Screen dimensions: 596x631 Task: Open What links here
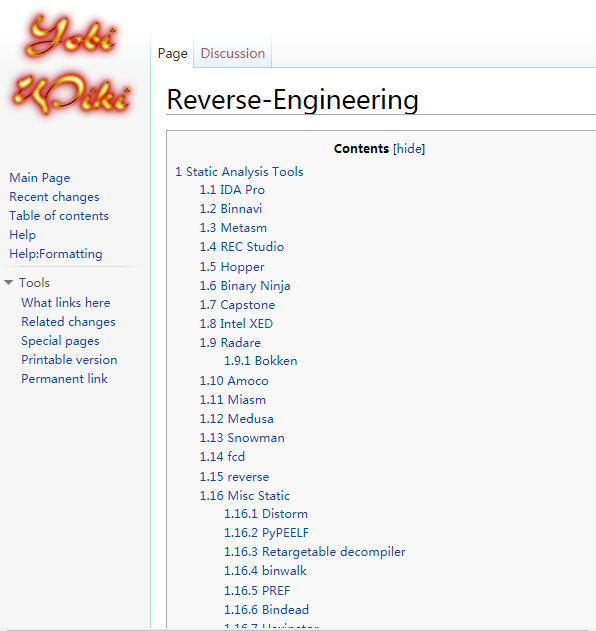pyautogui.click(x=66, y=303)
